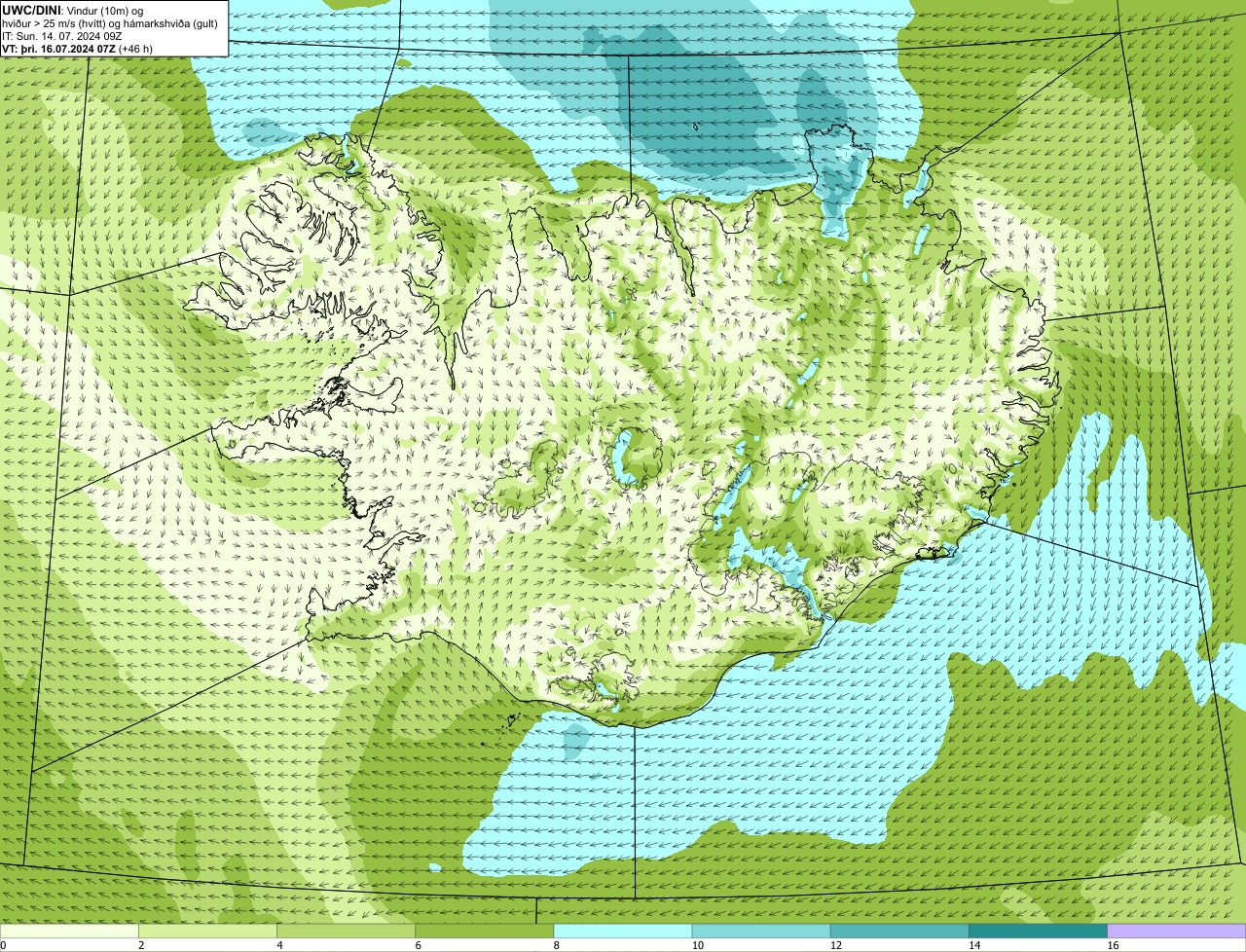Click the legend label "12"
The image size is (1246, 952).
pos(835,945)
